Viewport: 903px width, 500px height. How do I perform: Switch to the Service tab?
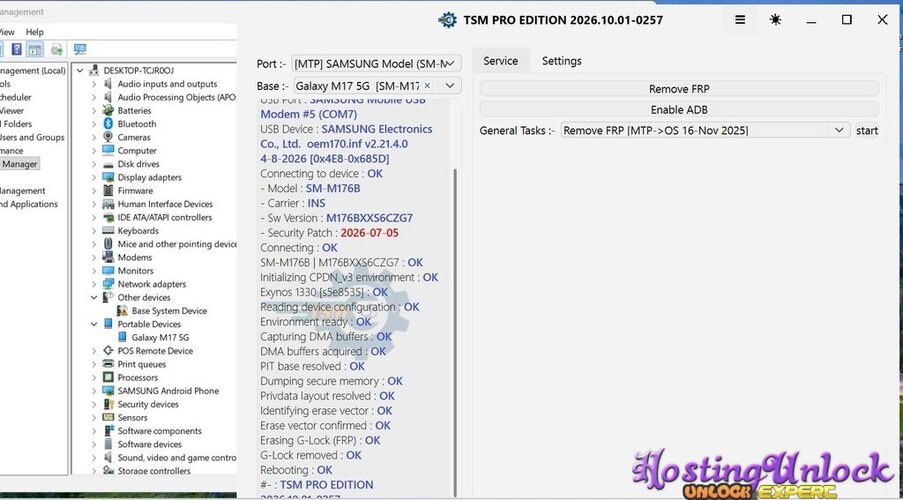point(500,60)
